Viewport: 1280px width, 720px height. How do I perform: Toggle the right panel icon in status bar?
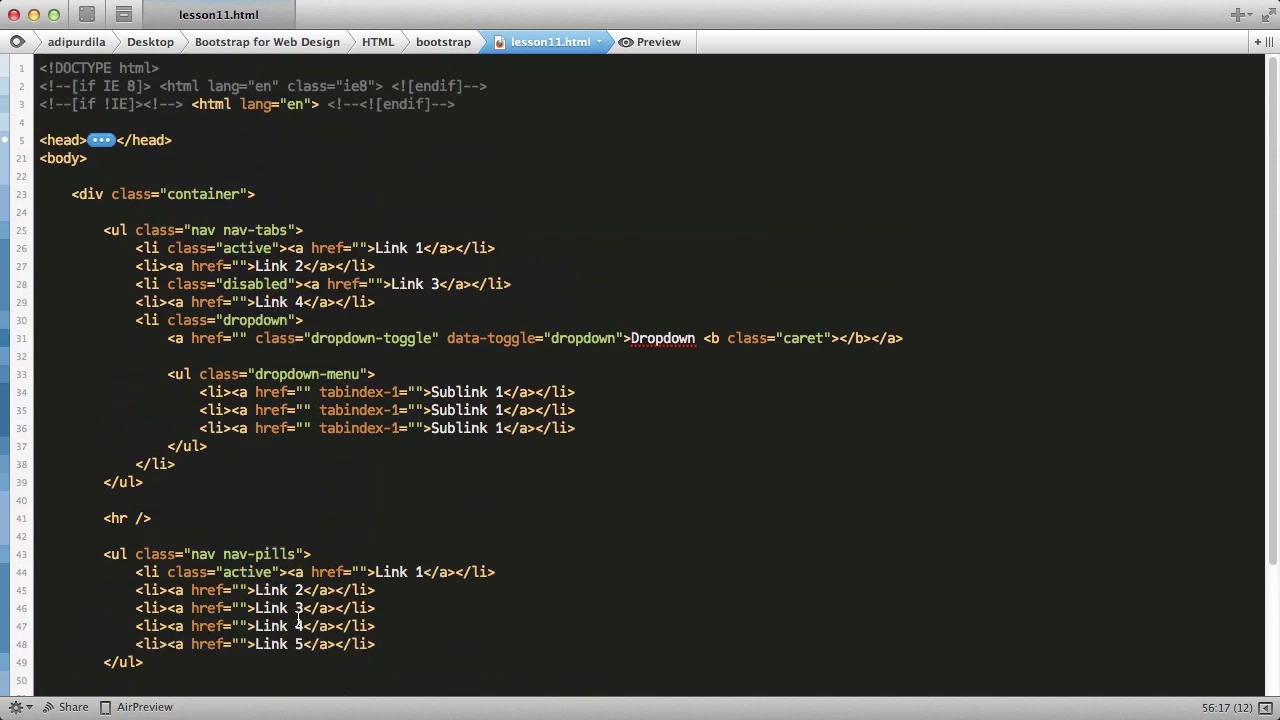(x=1266, y=707)
